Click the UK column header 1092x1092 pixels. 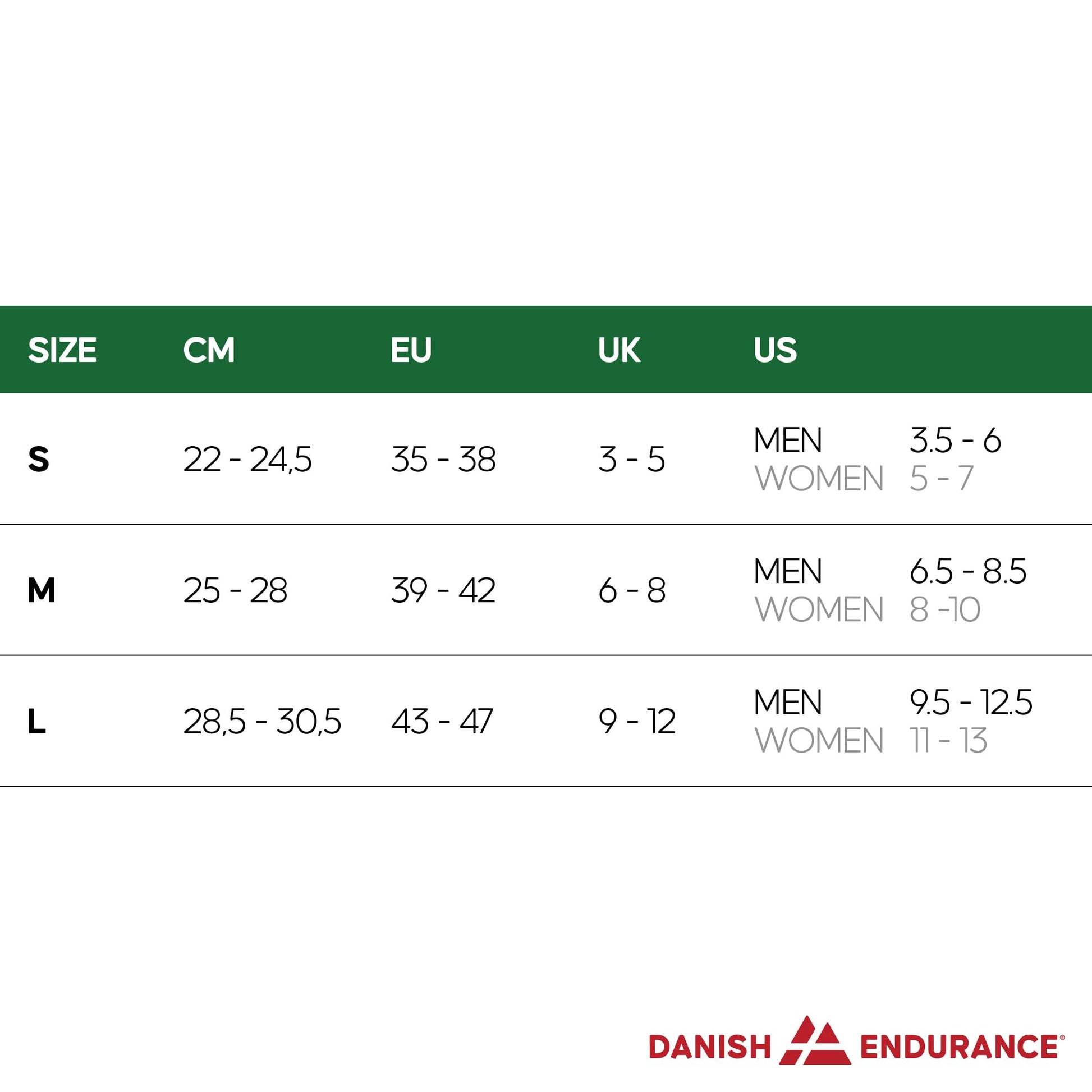pos(619,350)
